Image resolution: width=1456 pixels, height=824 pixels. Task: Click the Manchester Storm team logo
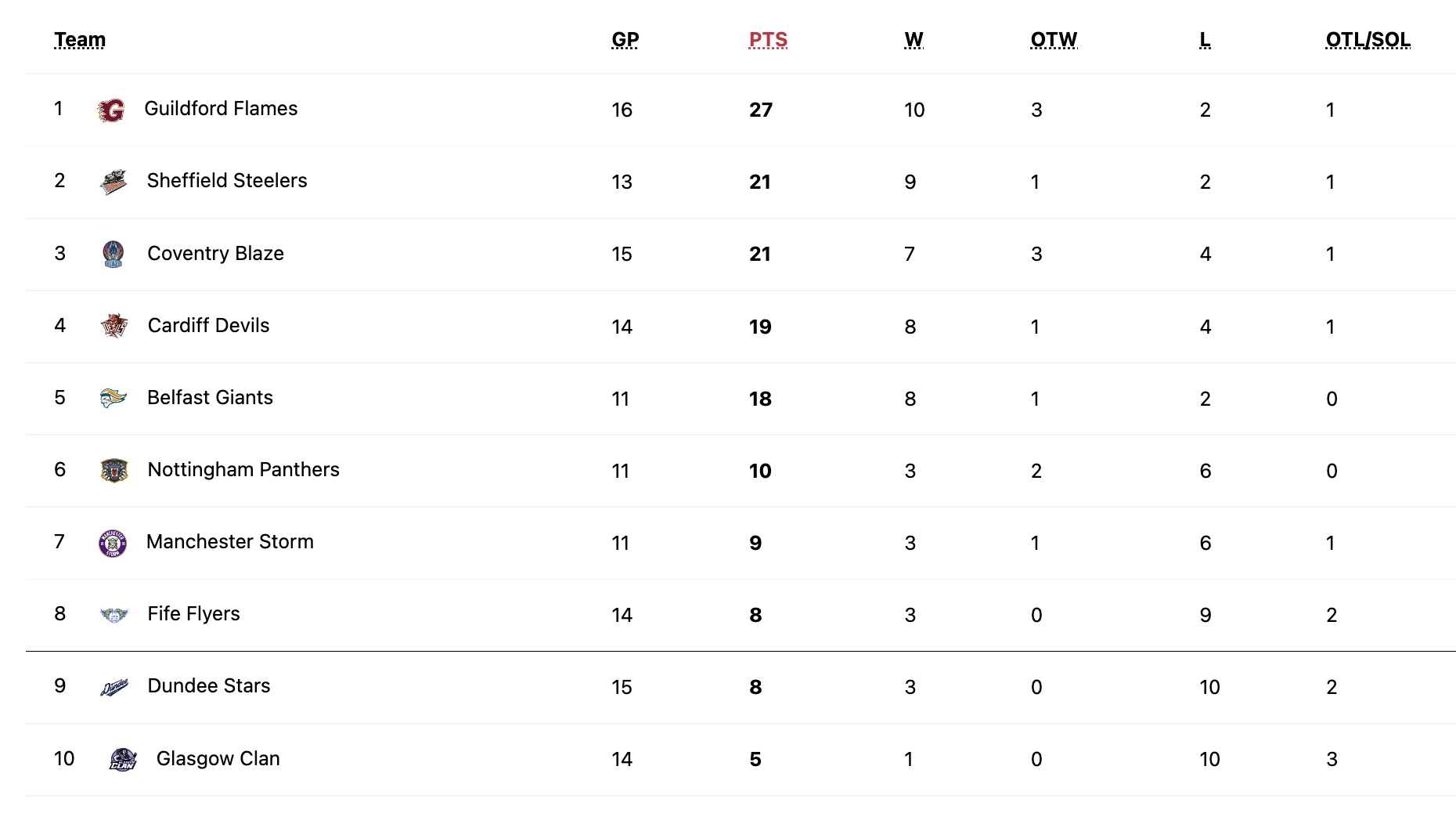[x=113, y=543]
